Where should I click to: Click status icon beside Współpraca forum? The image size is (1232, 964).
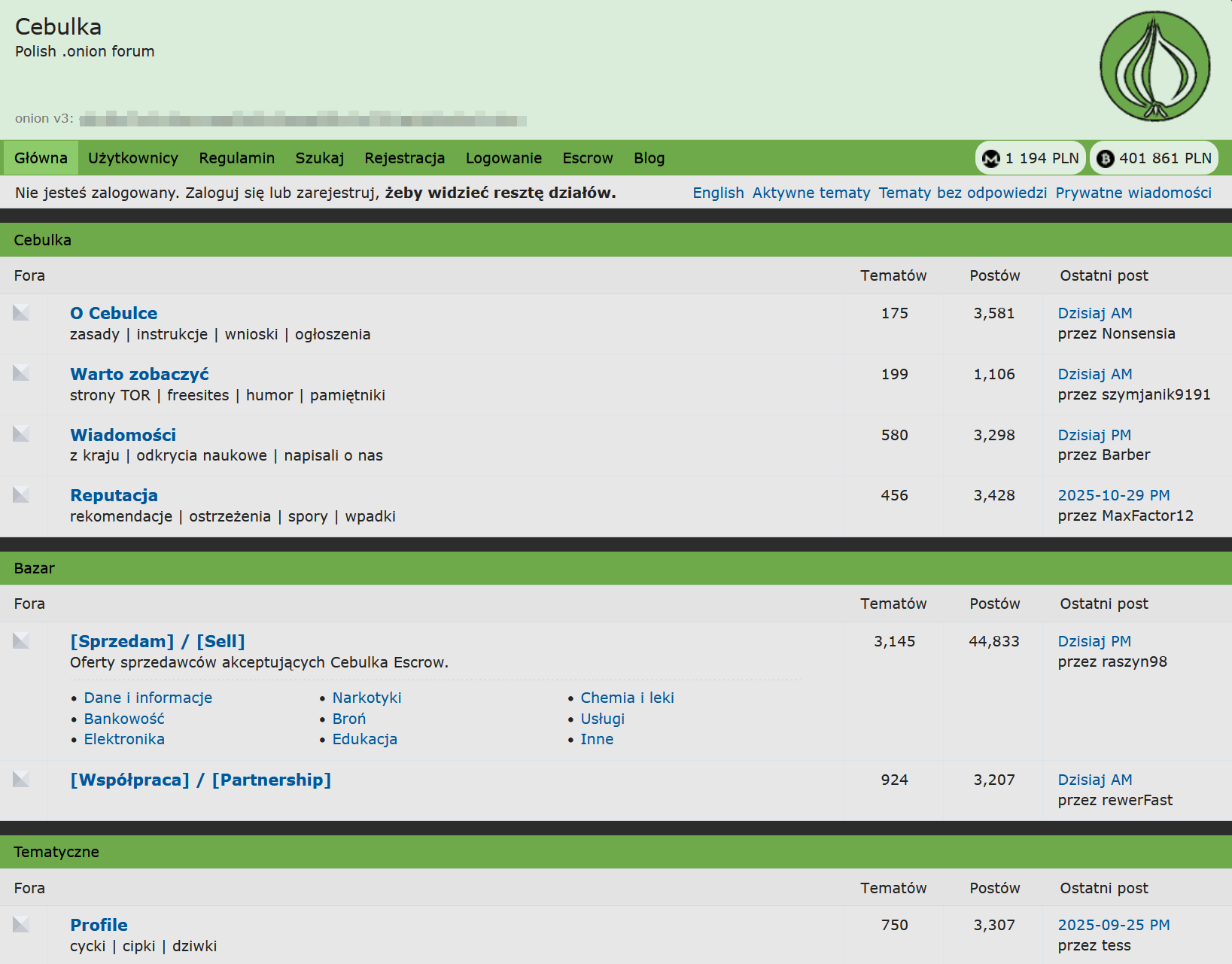click(21, 779)
